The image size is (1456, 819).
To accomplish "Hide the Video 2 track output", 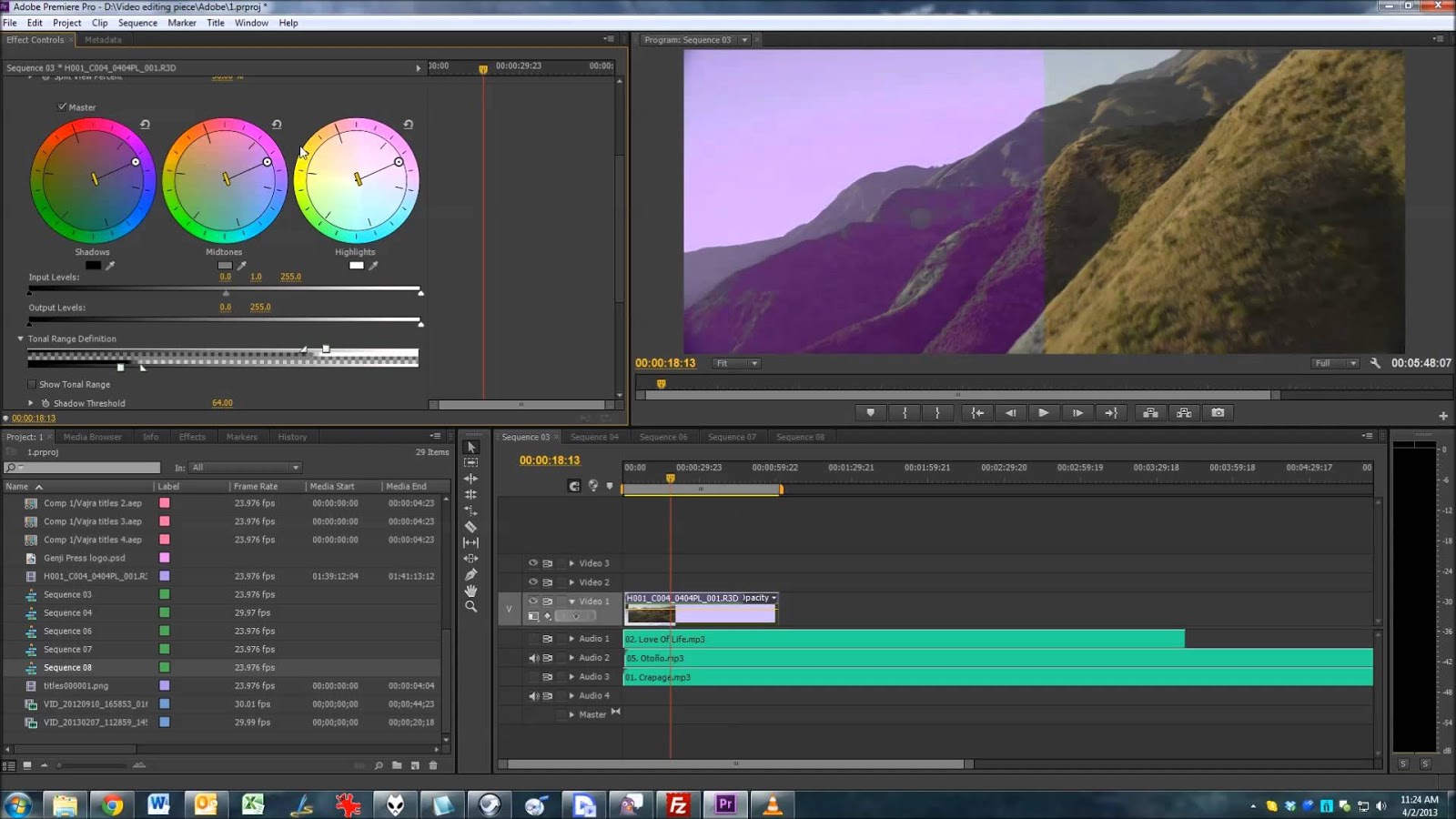I will point(533,582).
